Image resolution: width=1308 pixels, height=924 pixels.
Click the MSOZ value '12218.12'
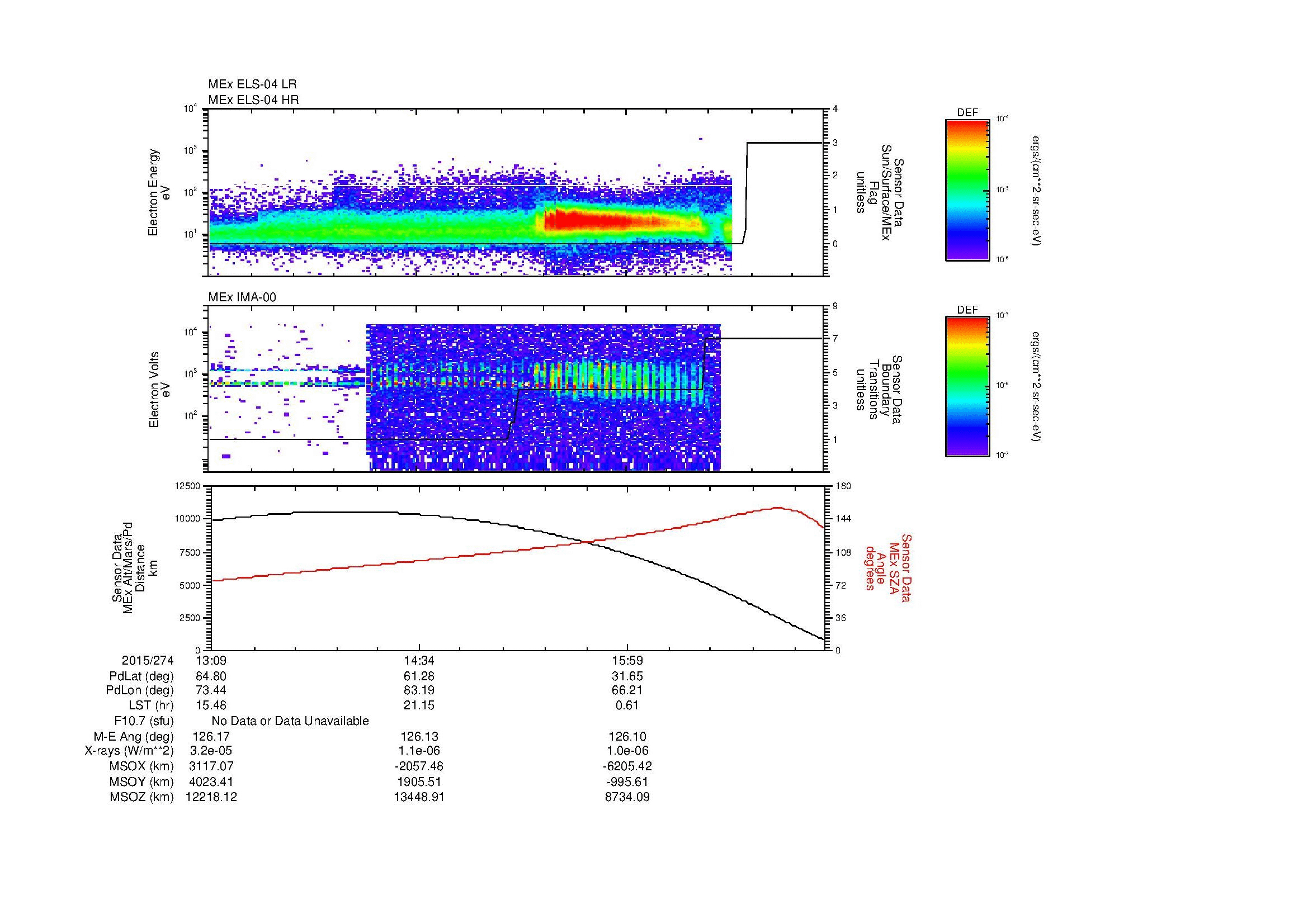point(211,797)
